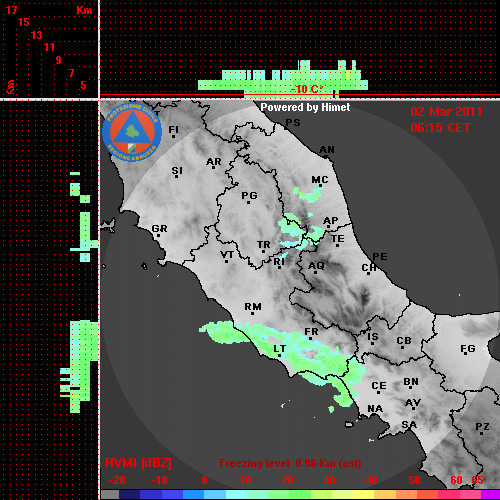Click the '60' dBZ scale value
Viewport: 500px width, 500px height.
pyautogui.click(x=456, y=480)
